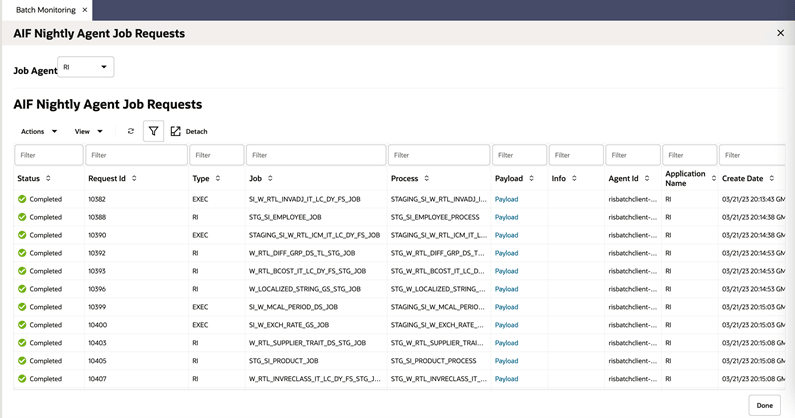The image size is (795, 418).
Task: Open Payload link for request 10393
Action: pyautogui.click(x=507, y=271)
